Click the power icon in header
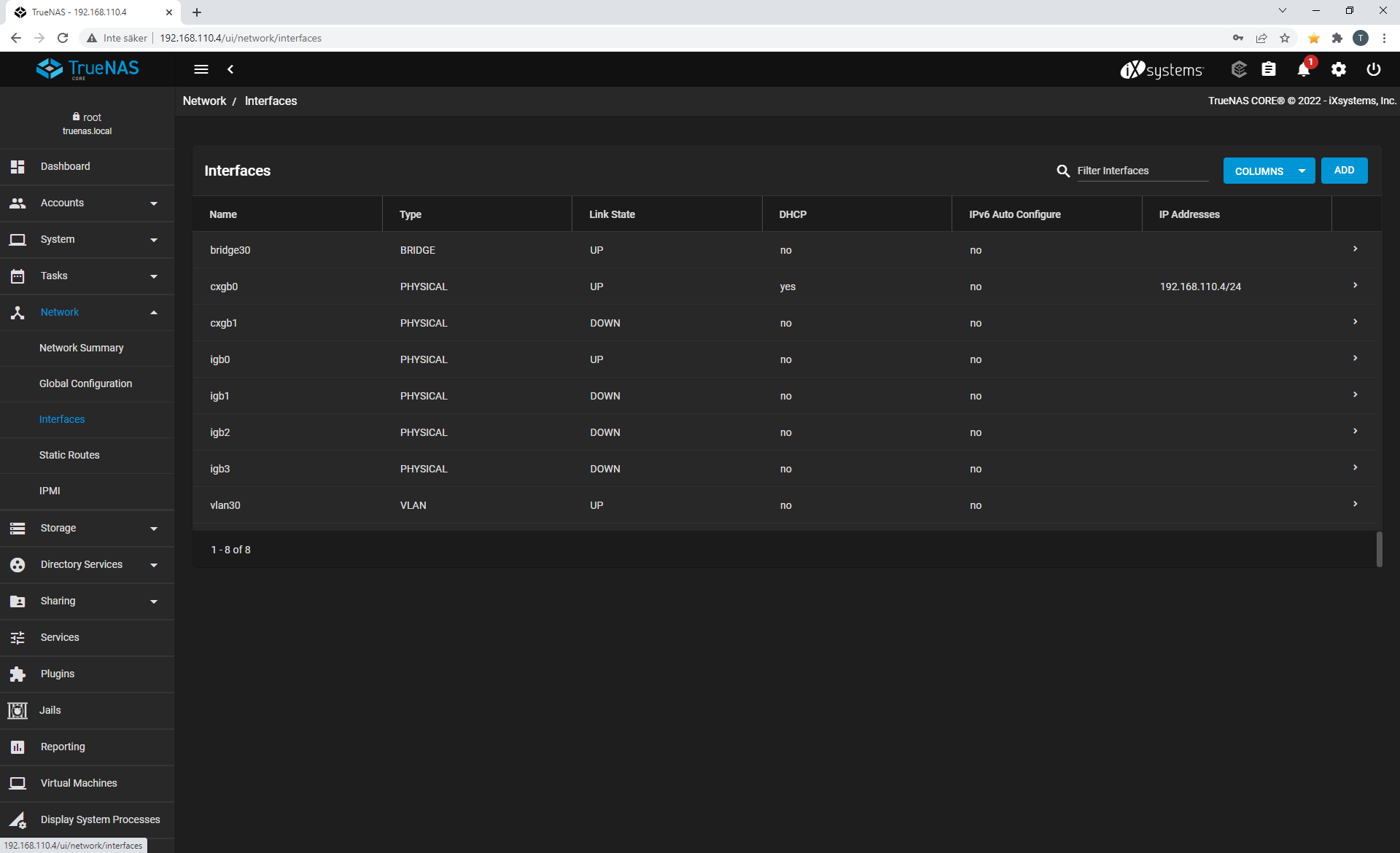Image resolution: width=1400 pixels, height=853 pixels. coord(1374,69)
